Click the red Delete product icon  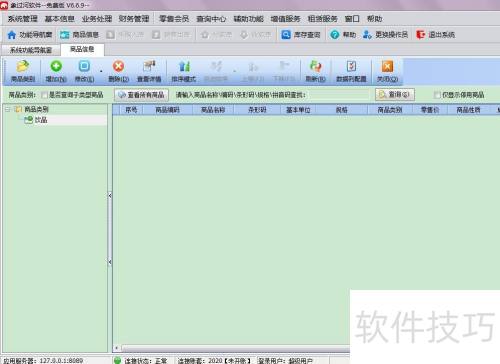point(118,66)
